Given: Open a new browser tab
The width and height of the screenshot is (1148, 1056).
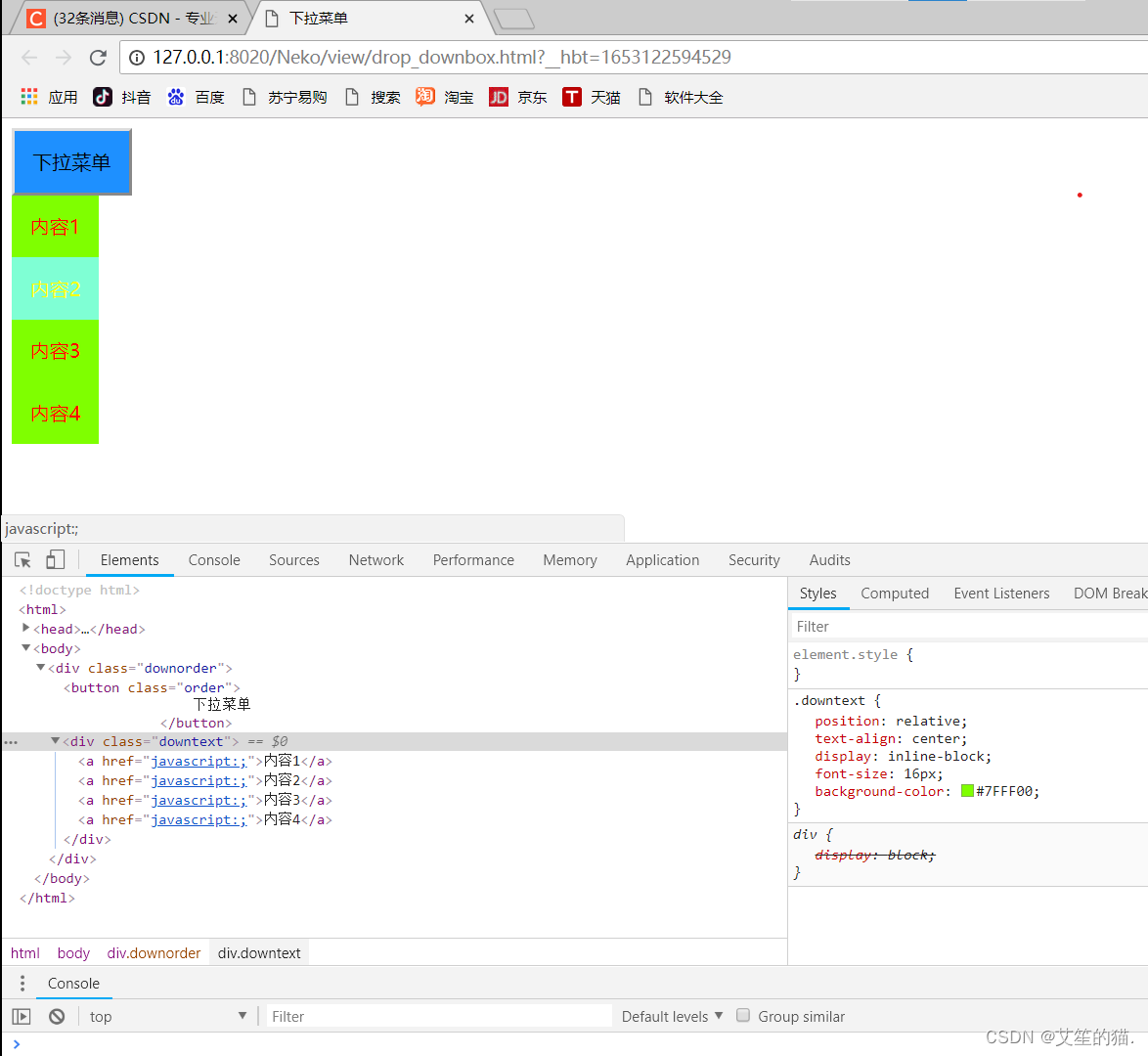Looking at the screenshot, I should click(514, 19).
